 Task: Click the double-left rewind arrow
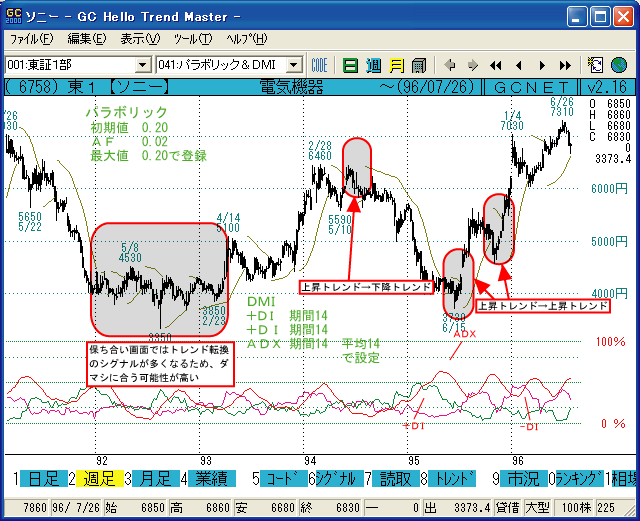496,65
